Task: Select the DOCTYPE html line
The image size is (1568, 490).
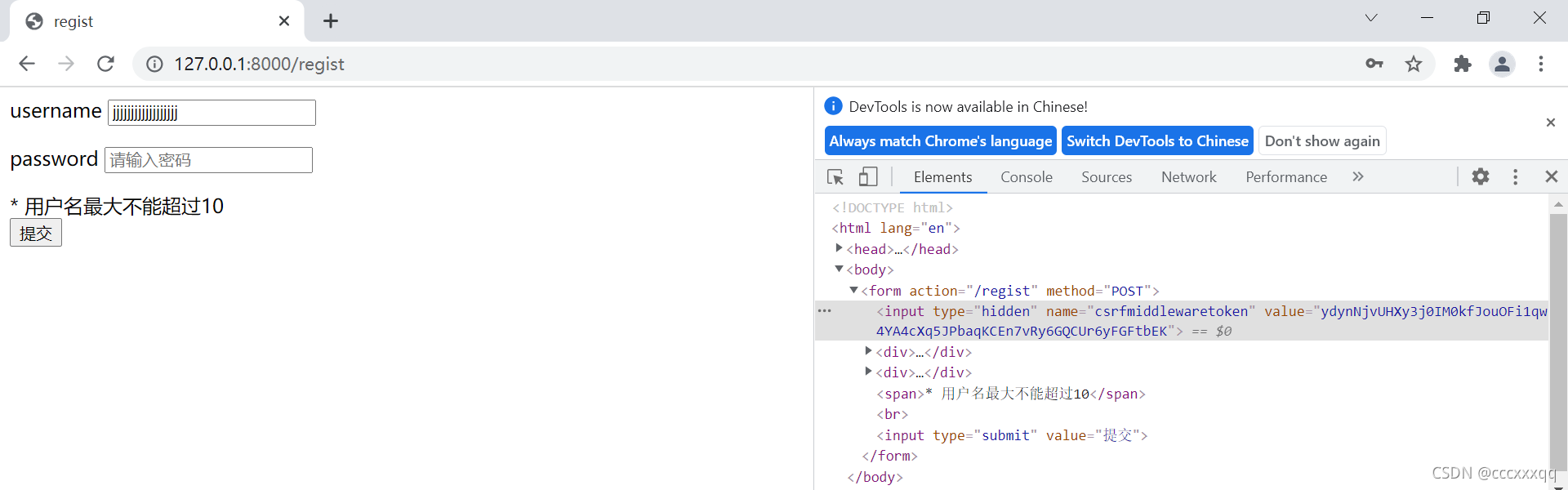Action: tap(893, 207)
